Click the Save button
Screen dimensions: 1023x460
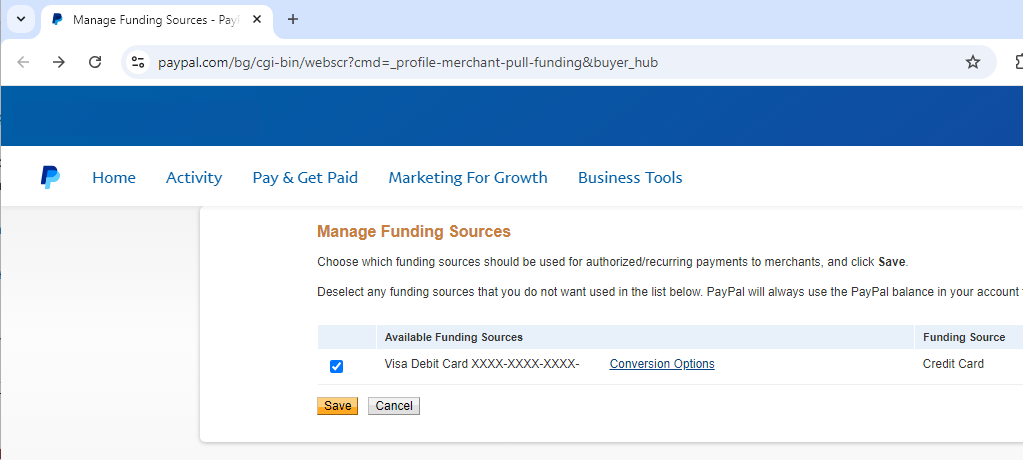[x=337, y=406]
